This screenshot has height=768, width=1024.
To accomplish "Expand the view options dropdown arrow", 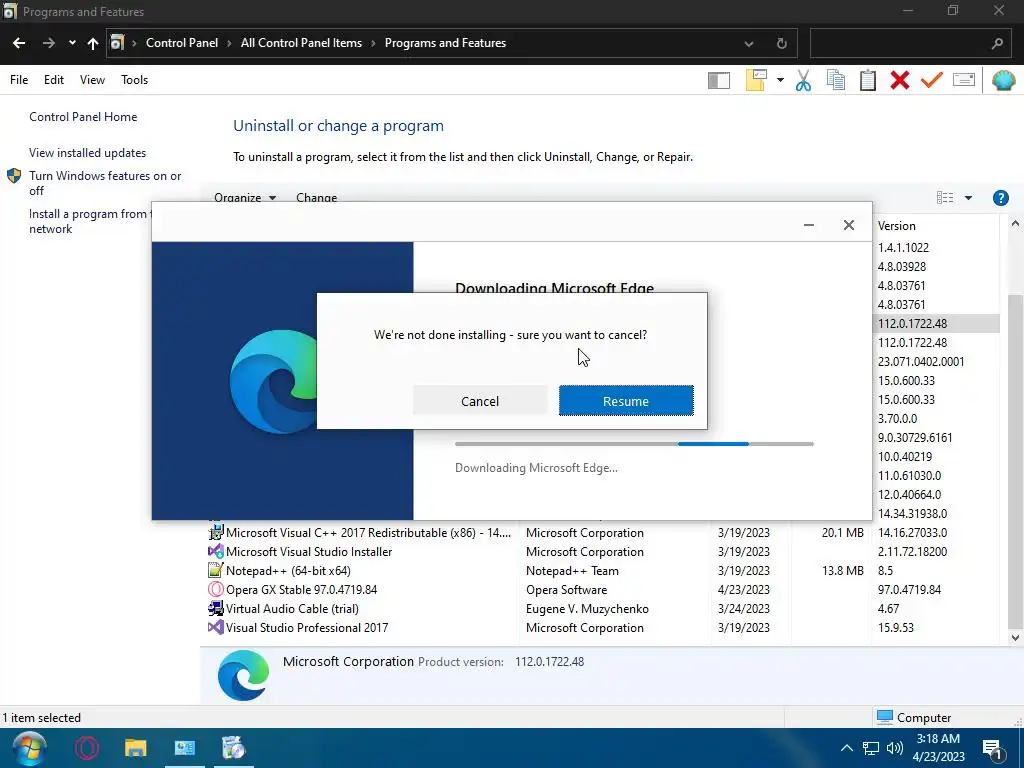I will click(x=968, y=198).
